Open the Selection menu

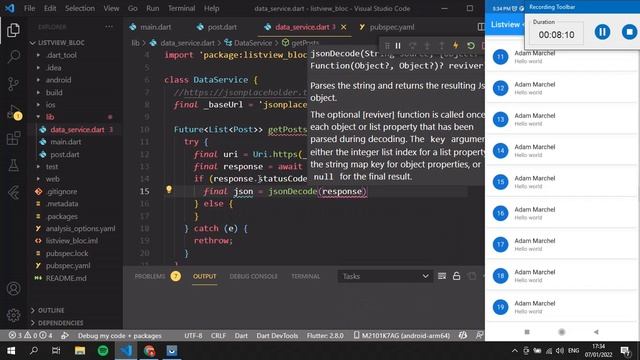pyautogui.click(x=80, y=8)
